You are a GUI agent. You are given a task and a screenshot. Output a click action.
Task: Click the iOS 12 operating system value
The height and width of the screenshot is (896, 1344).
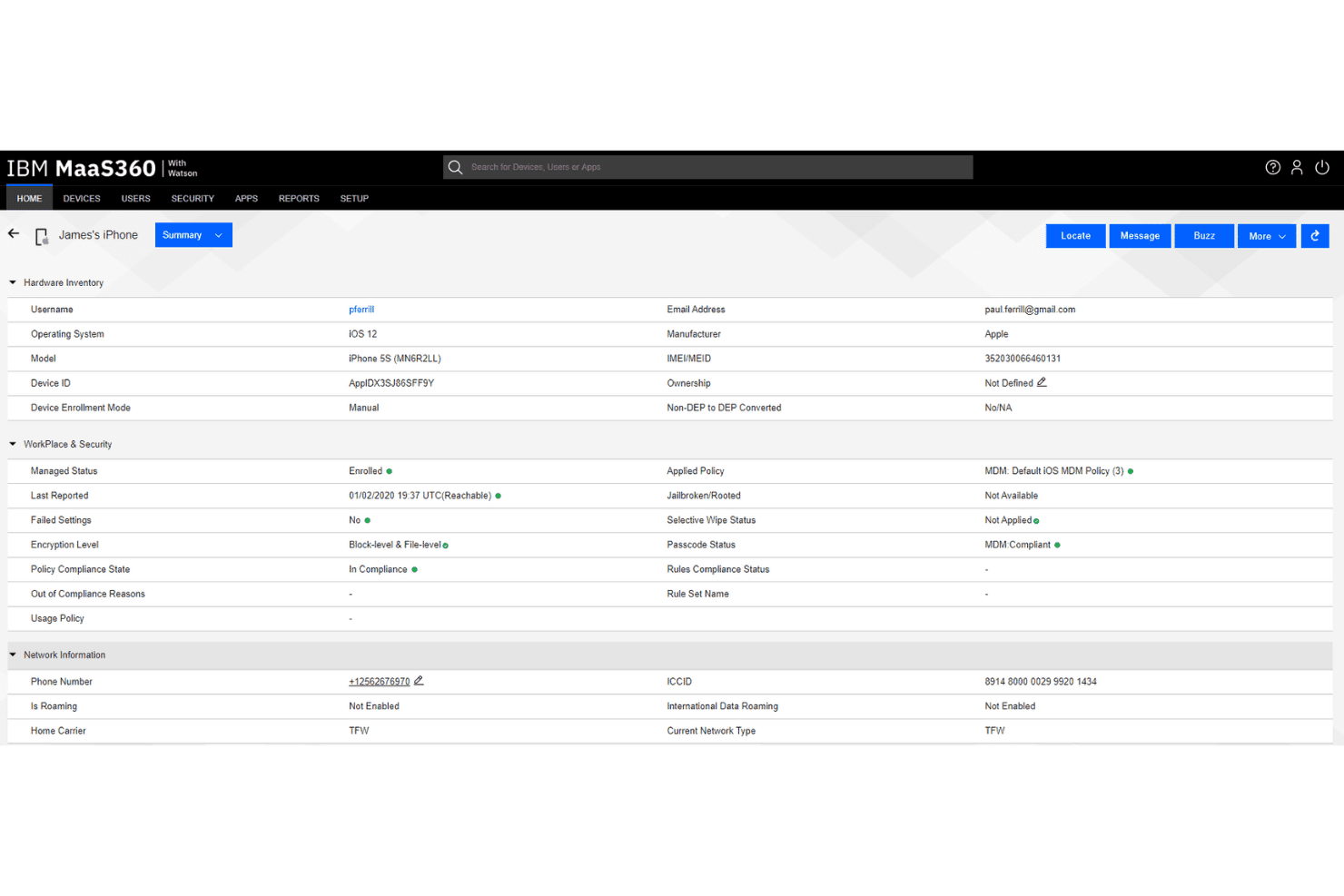coord(362,334)
